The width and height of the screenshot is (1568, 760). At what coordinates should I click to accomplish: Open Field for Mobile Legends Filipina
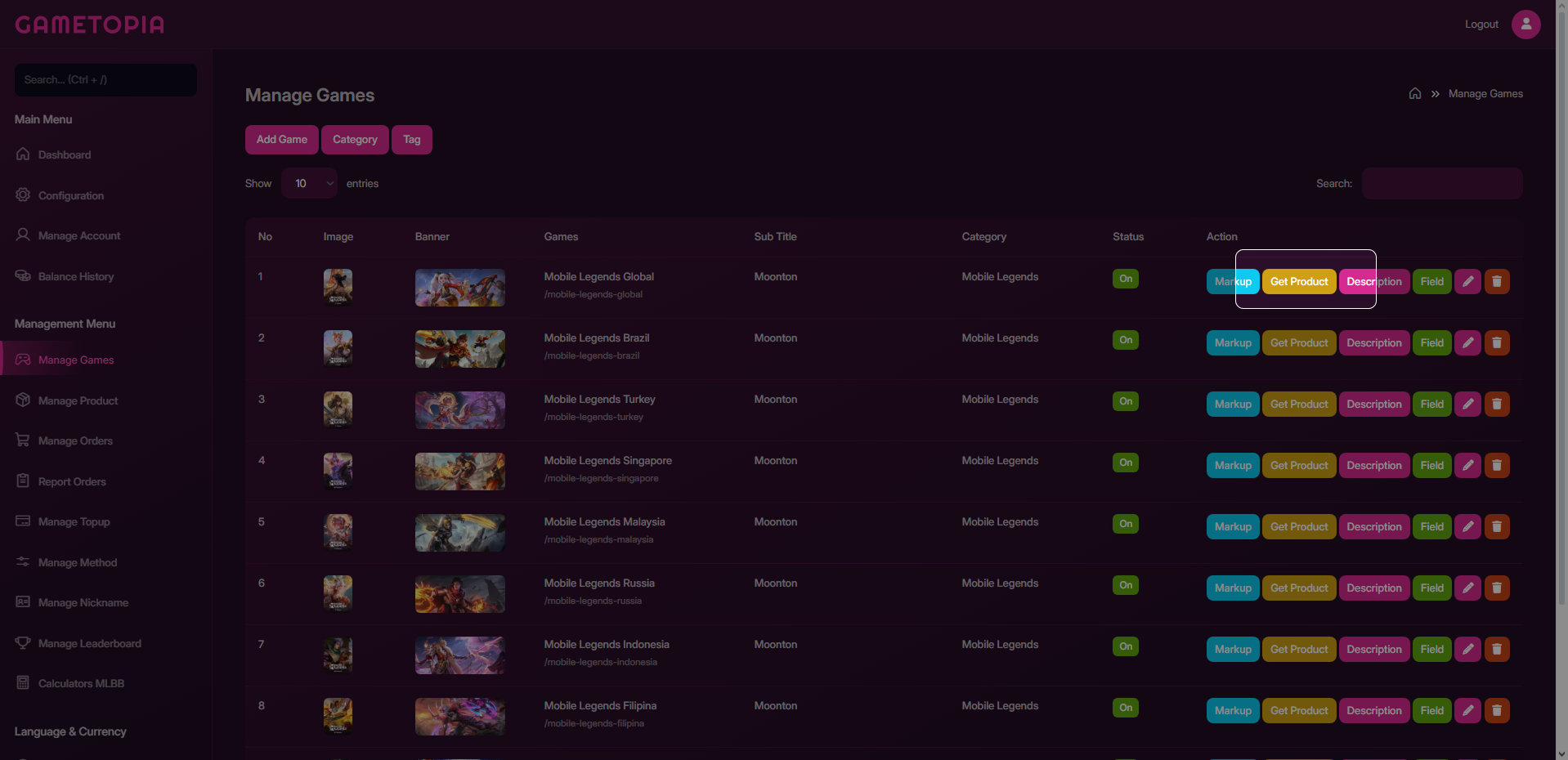[1432, 710]
